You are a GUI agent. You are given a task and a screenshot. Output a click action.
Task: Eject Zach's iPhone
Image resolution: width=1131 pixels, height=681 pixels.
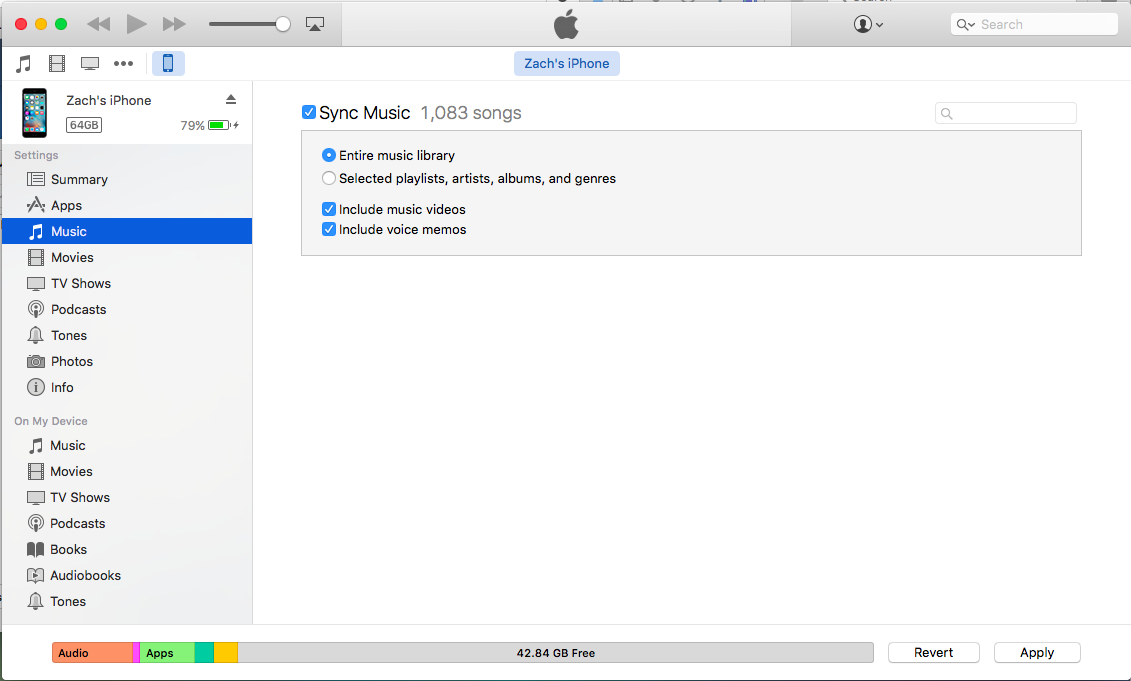click(x=231, y=100)
